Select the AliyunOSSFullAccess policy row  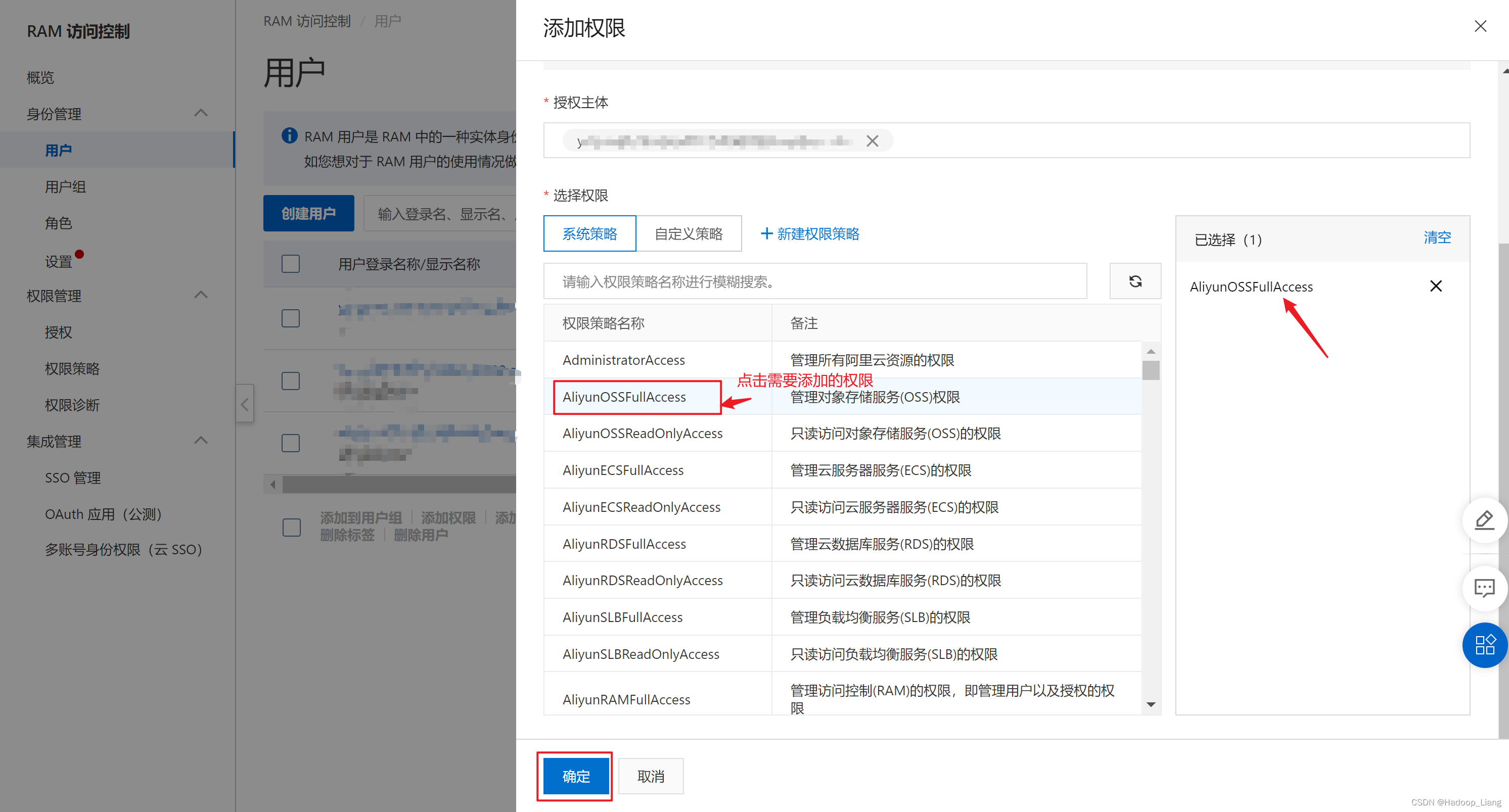[843, 396]
